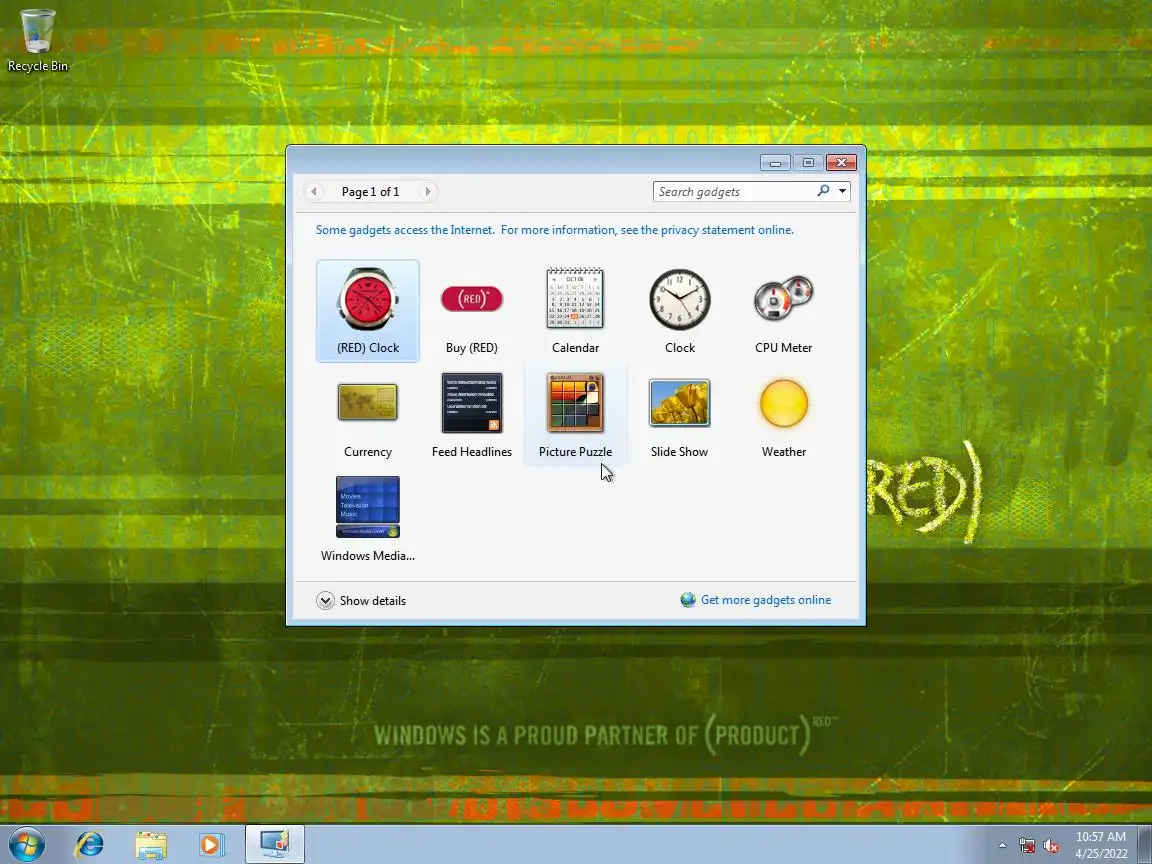Show hidden tray icons arrow
This screenshot has height=864, width=1152.
coord(1002,846)
